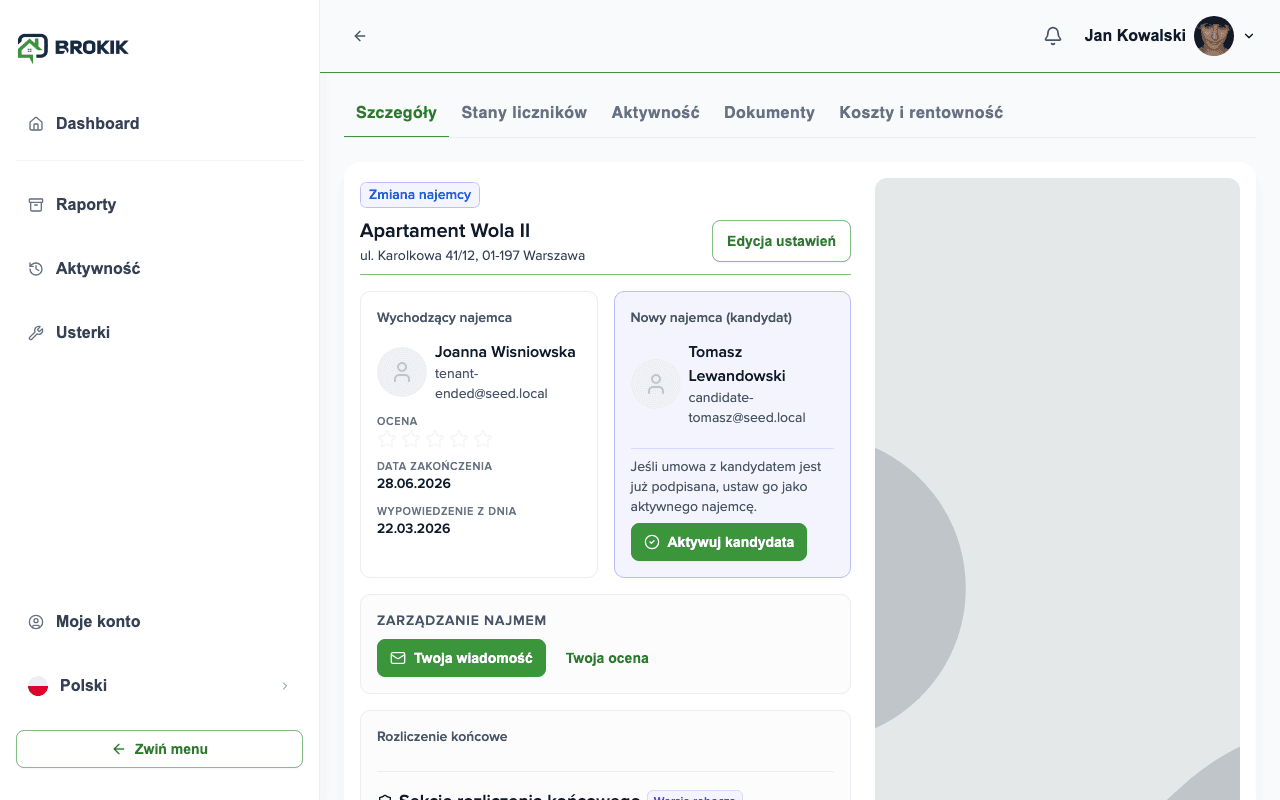The width and height of the screenshot is (1280, 800).
Task: Switch to the Stany liczników tab
Action: coord(524,113)
